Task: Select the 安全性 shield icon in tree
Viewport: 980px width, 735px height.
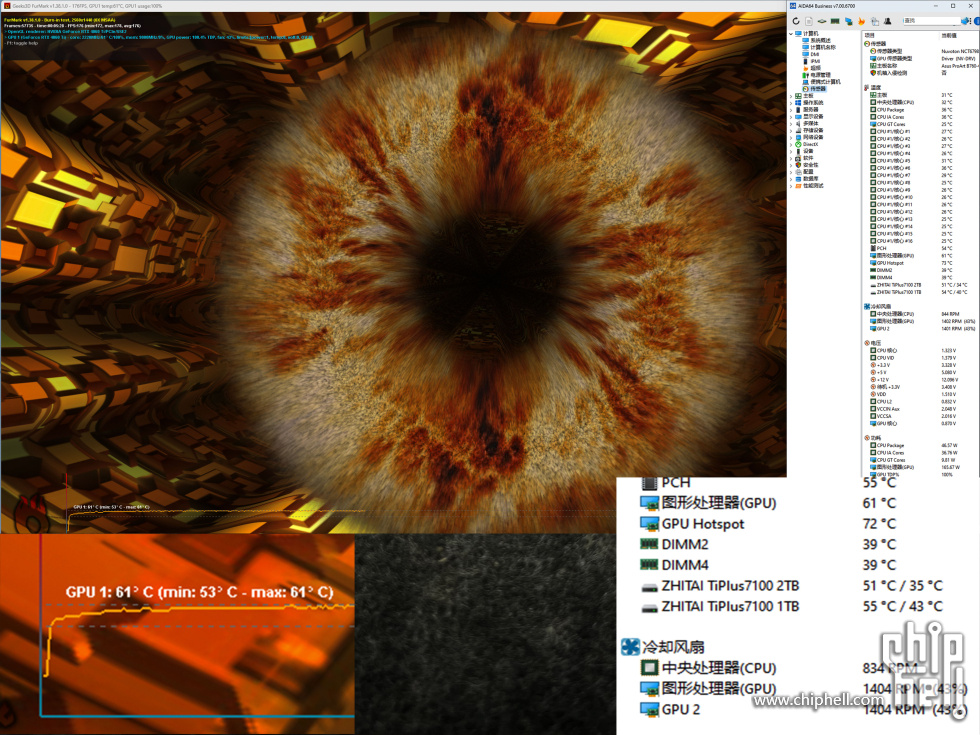Action: point(799,164)
